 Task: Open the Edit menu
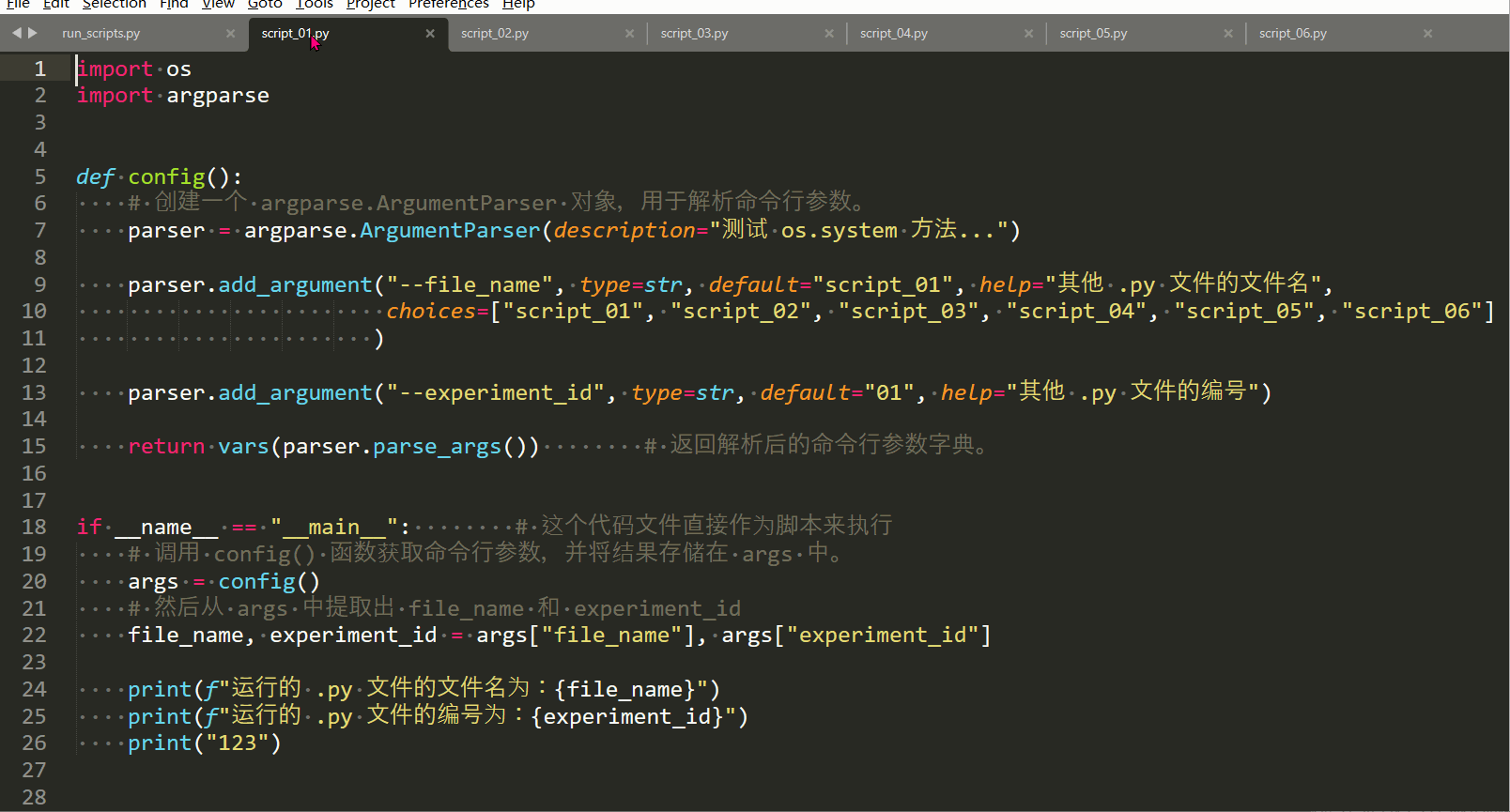tap(56, 4)
